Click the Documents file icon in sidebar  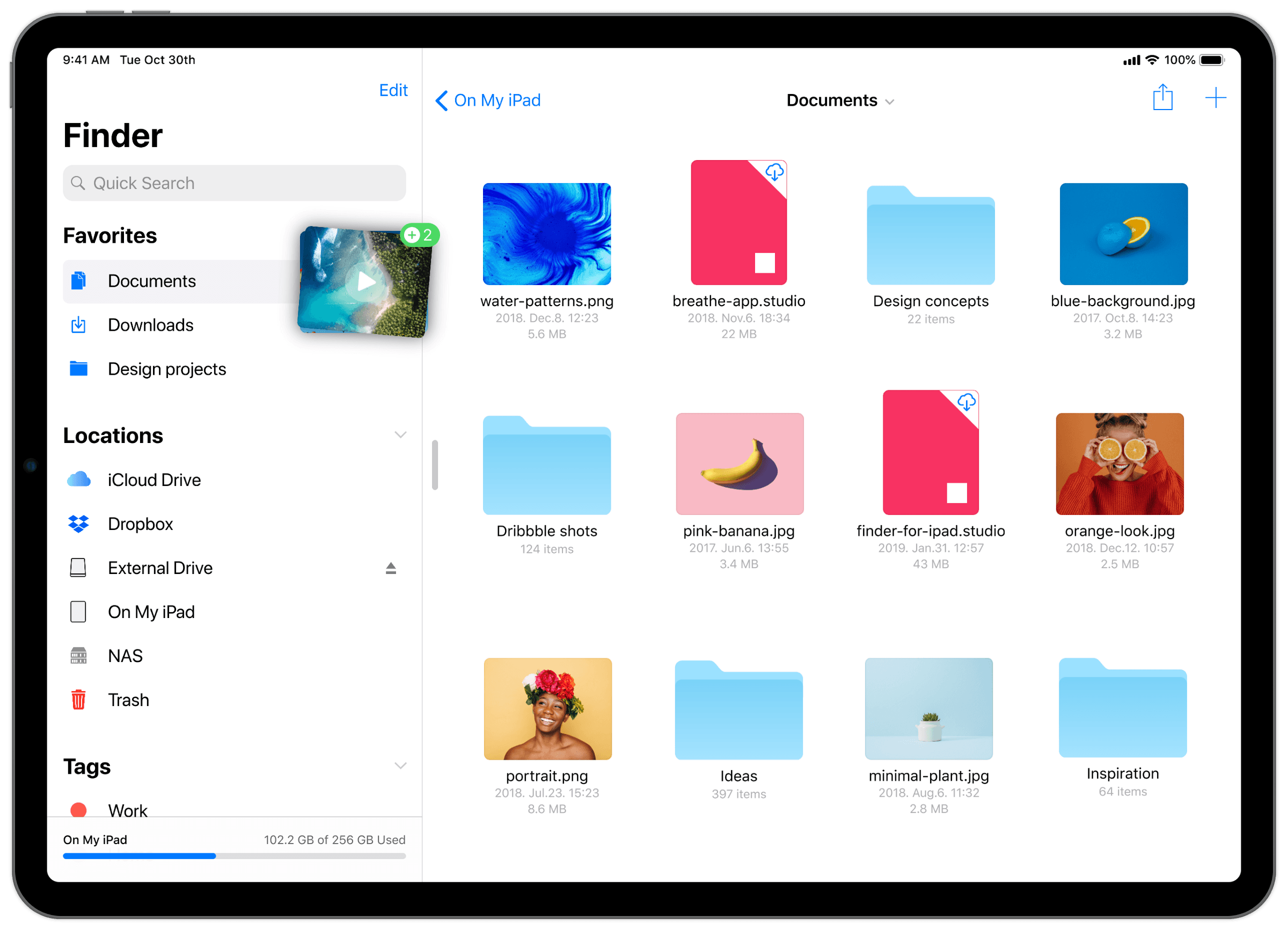pos(78,281)
